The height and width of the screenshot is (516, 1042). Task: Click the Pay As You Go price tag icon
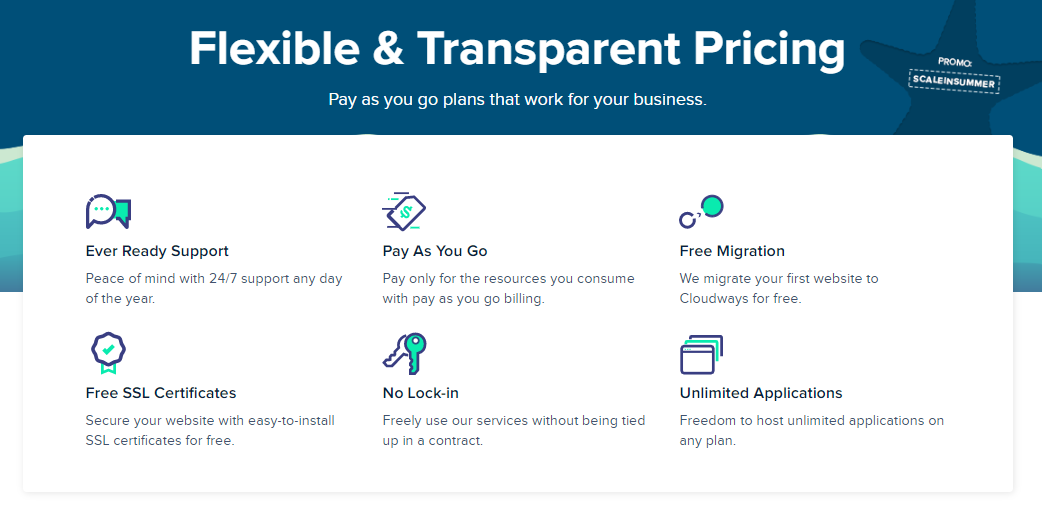[404, 212]
